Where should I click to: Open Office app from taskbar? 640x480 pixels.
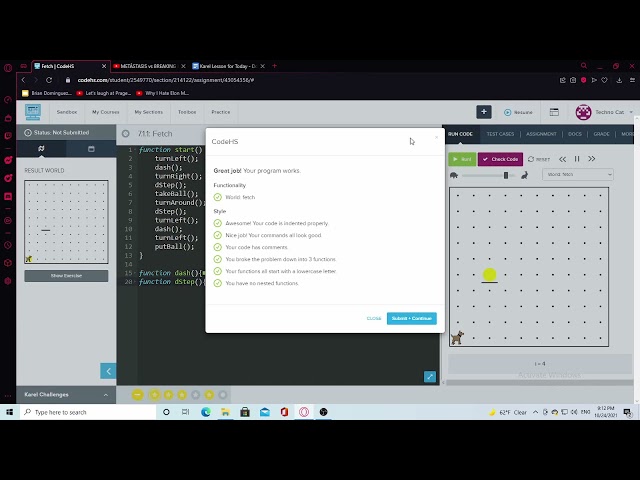(284, 412)
